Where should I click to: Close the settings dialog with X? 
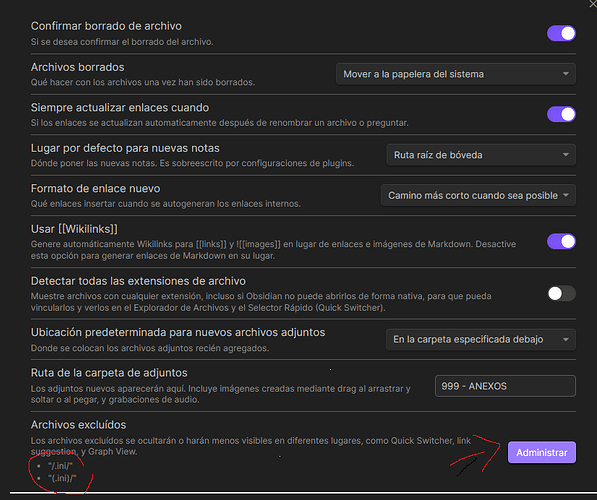click(x=593, y=4)
